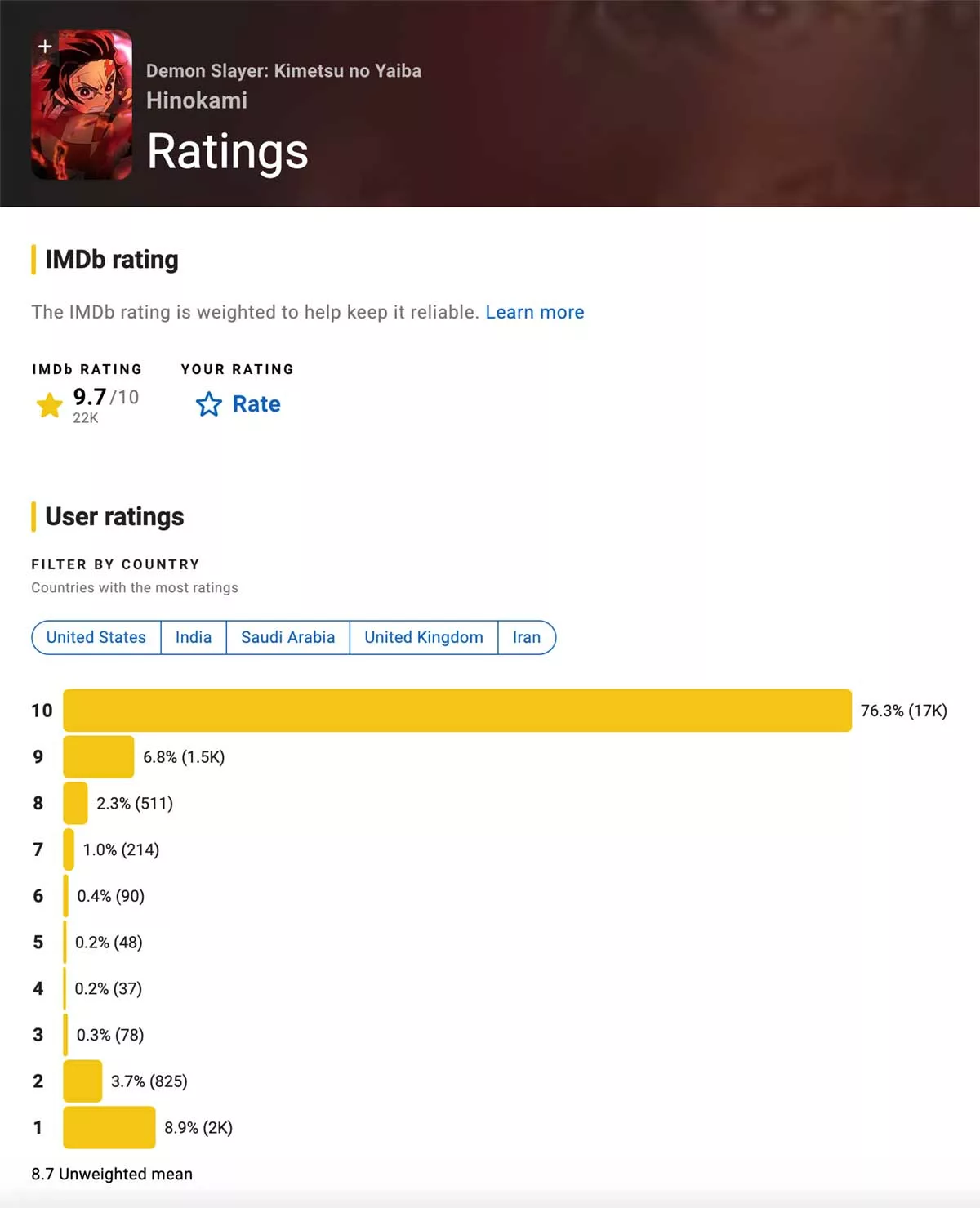Filter ratings by Saudi Arabia

point(287,637)
